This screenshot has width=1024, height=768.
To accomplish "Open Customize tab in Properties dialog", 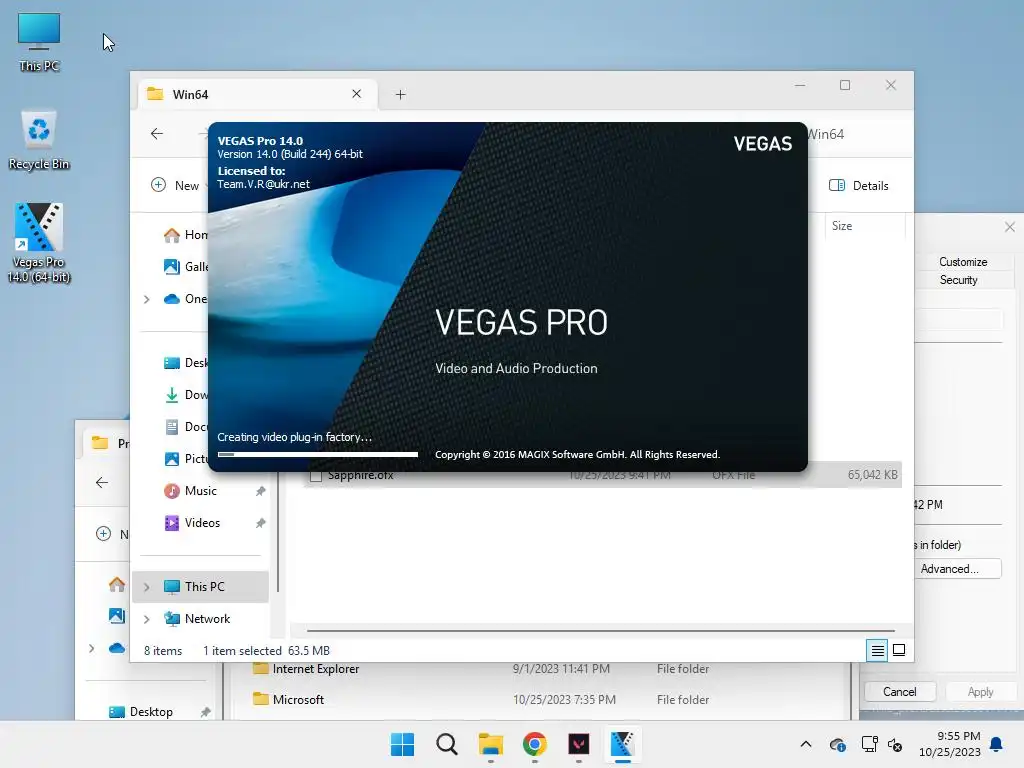I will click(x=963, y=262).
